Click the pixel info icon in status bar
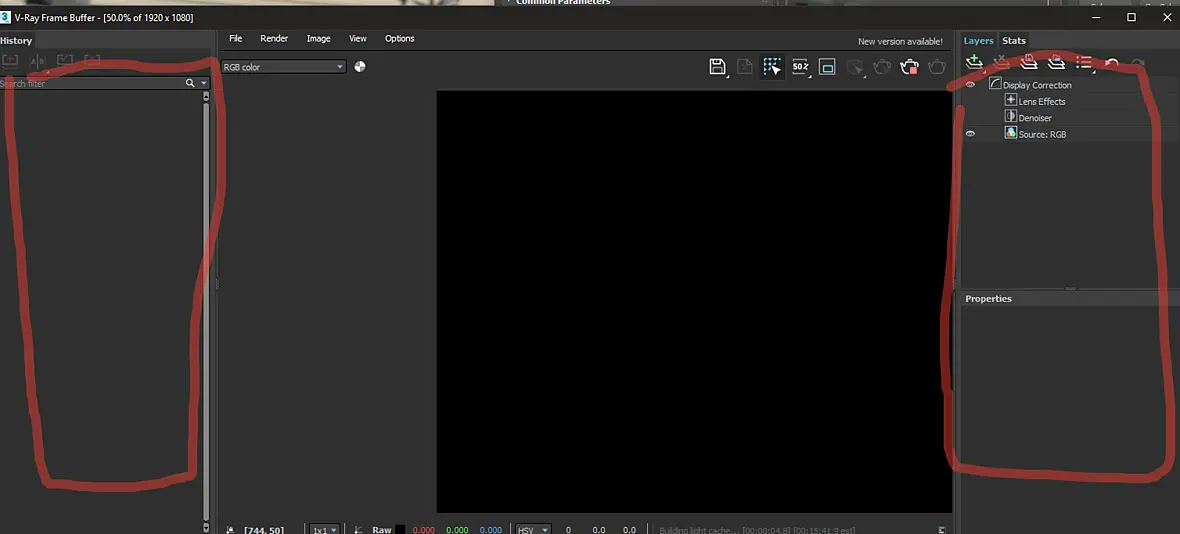The height and width of the screenshot is (534, 1180). click(x=229, y=529)
